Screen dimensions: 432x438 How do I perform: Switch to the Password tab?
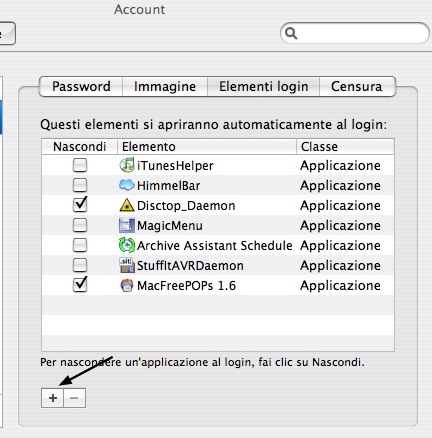pos(81,87)
